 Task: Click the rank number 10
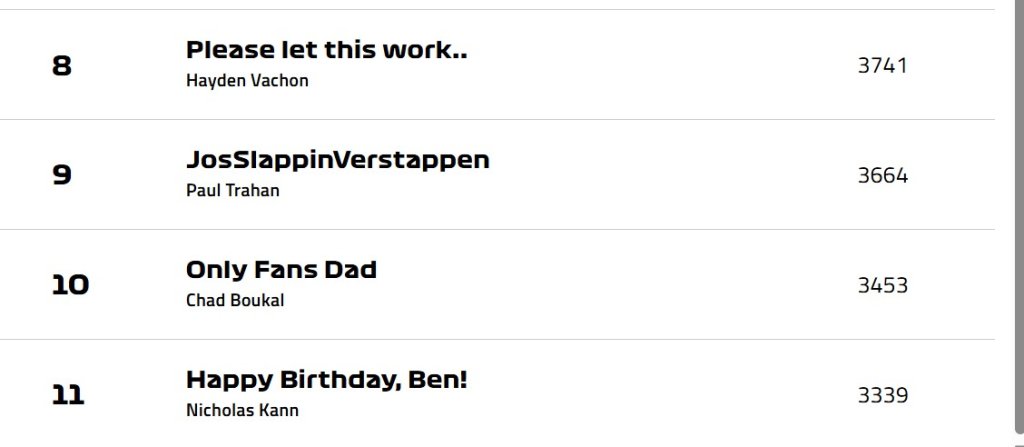click(70, 286)
